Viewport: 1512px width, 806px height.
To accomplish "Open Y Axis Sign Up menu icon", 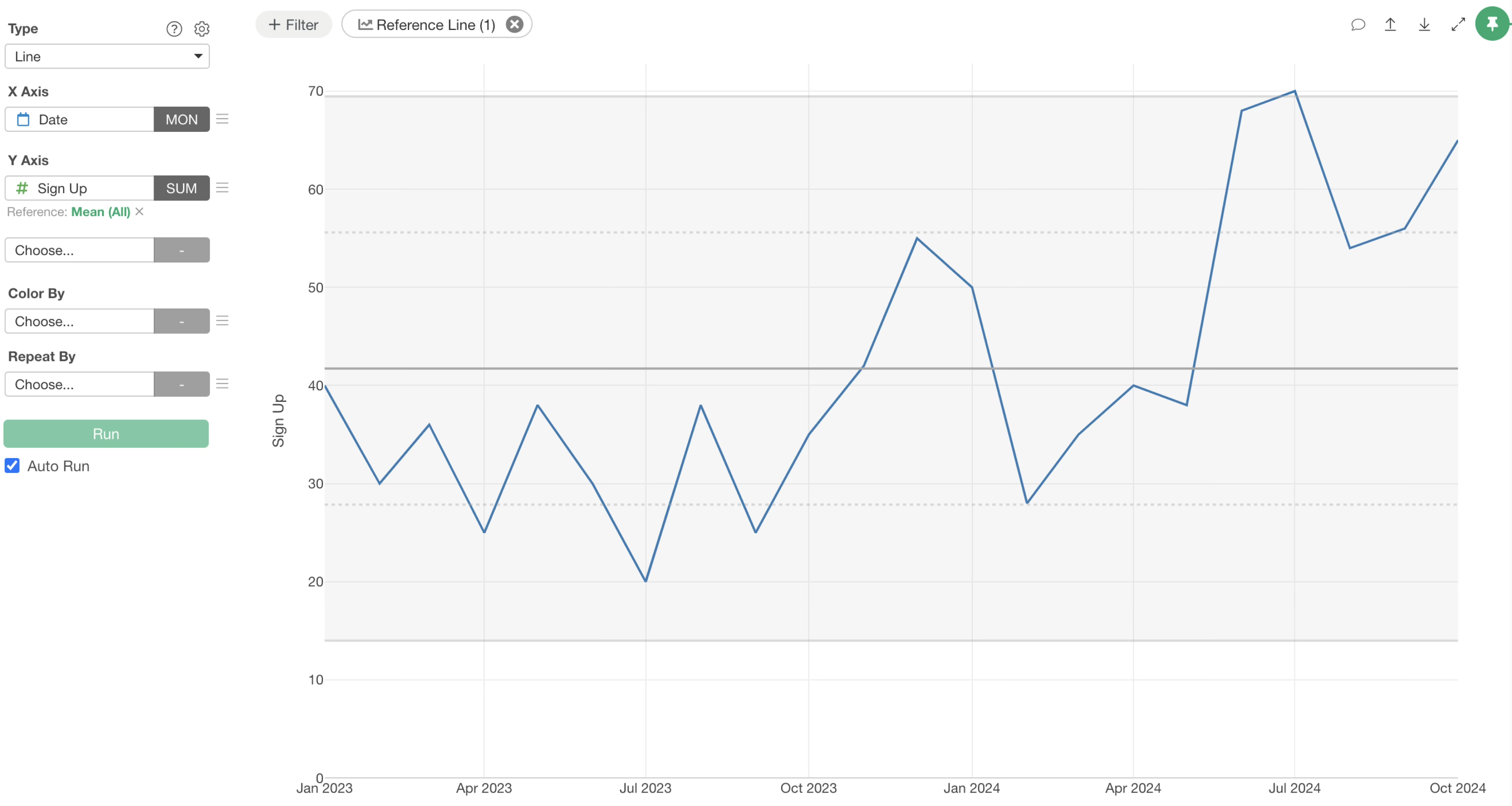I will click(x=222, y=188).
